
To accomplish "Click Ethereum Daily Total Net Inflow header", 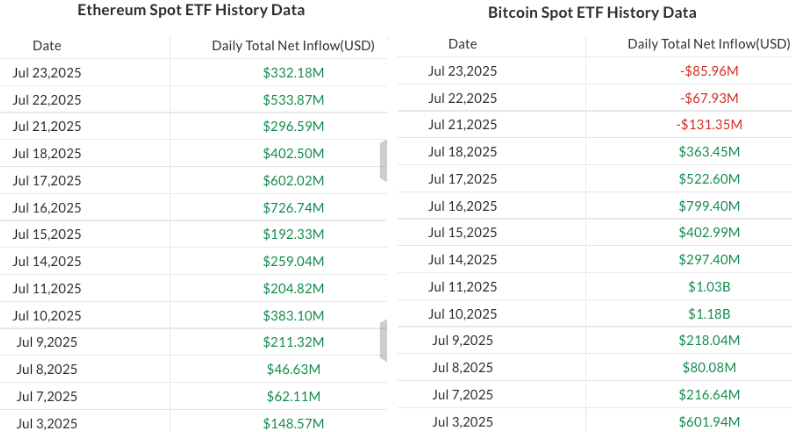I will point(293,45).
